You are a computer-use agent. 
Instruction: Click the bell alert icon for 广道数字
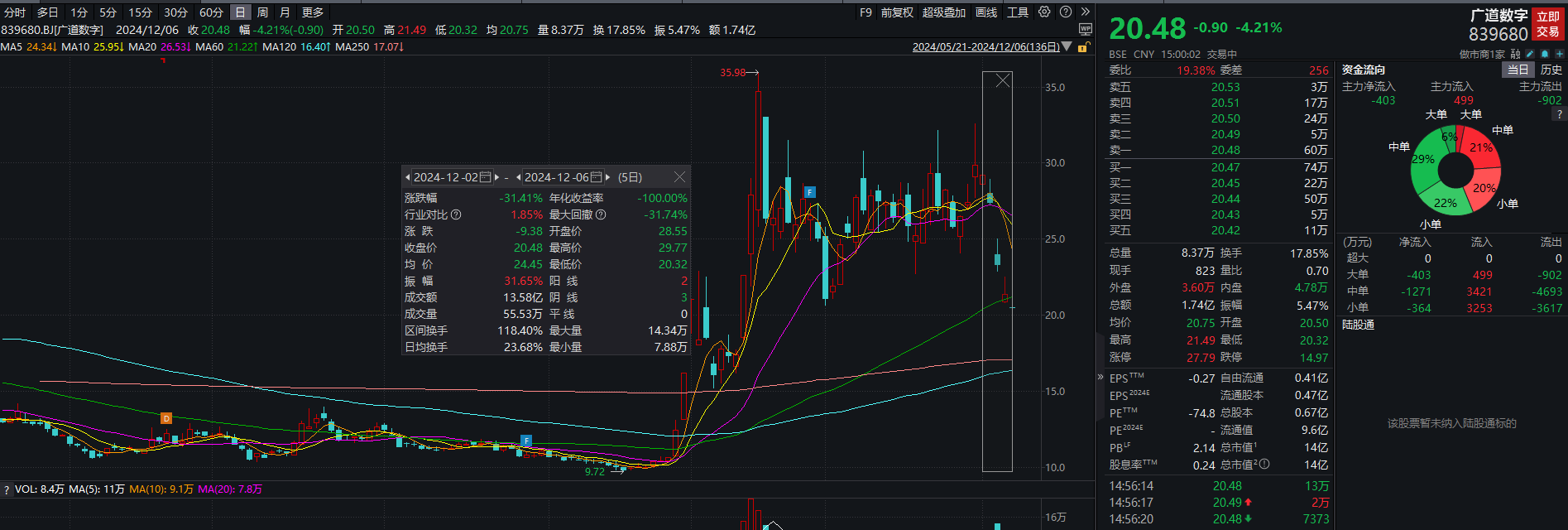point(1544,54)
